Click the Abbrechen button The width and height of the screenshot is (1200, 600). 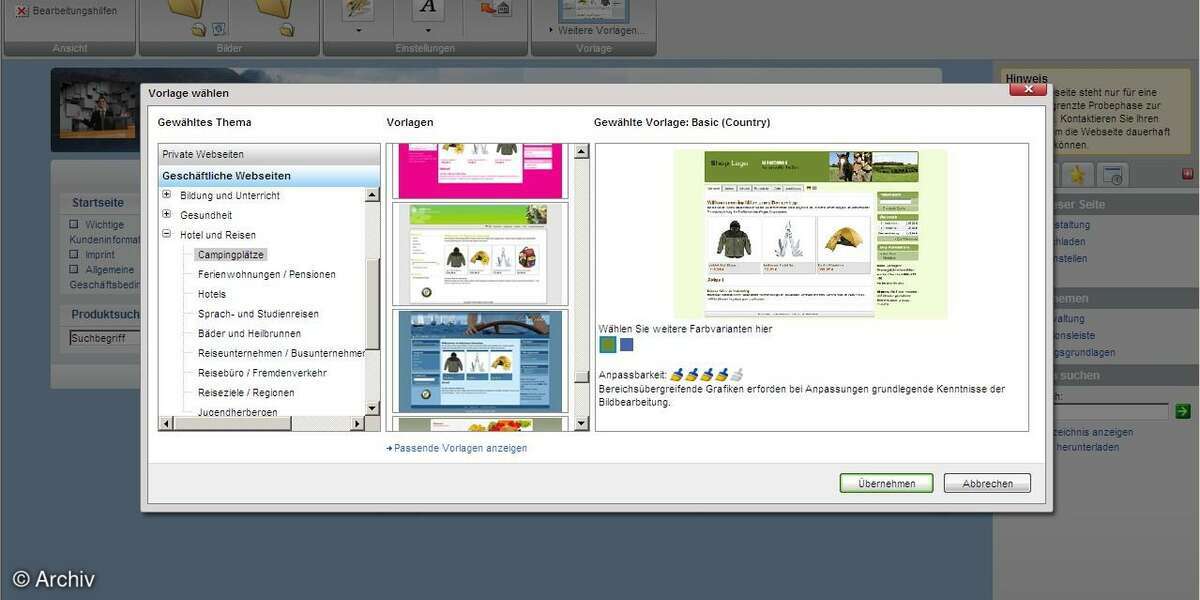coord(987,483)
